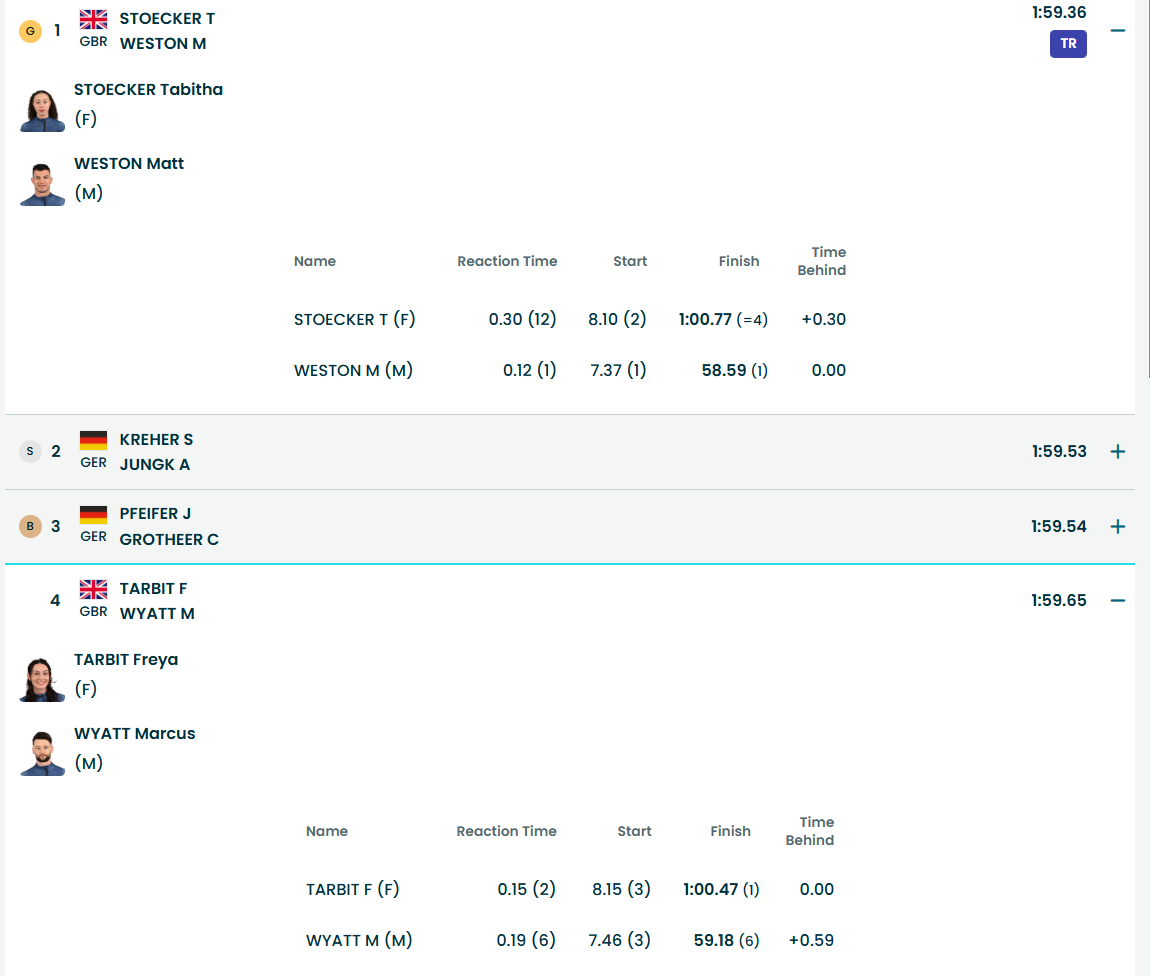Click rank 4 team name WYATT M
Viewport: 1150px width, 976px height.
click(x=157, y=613)
